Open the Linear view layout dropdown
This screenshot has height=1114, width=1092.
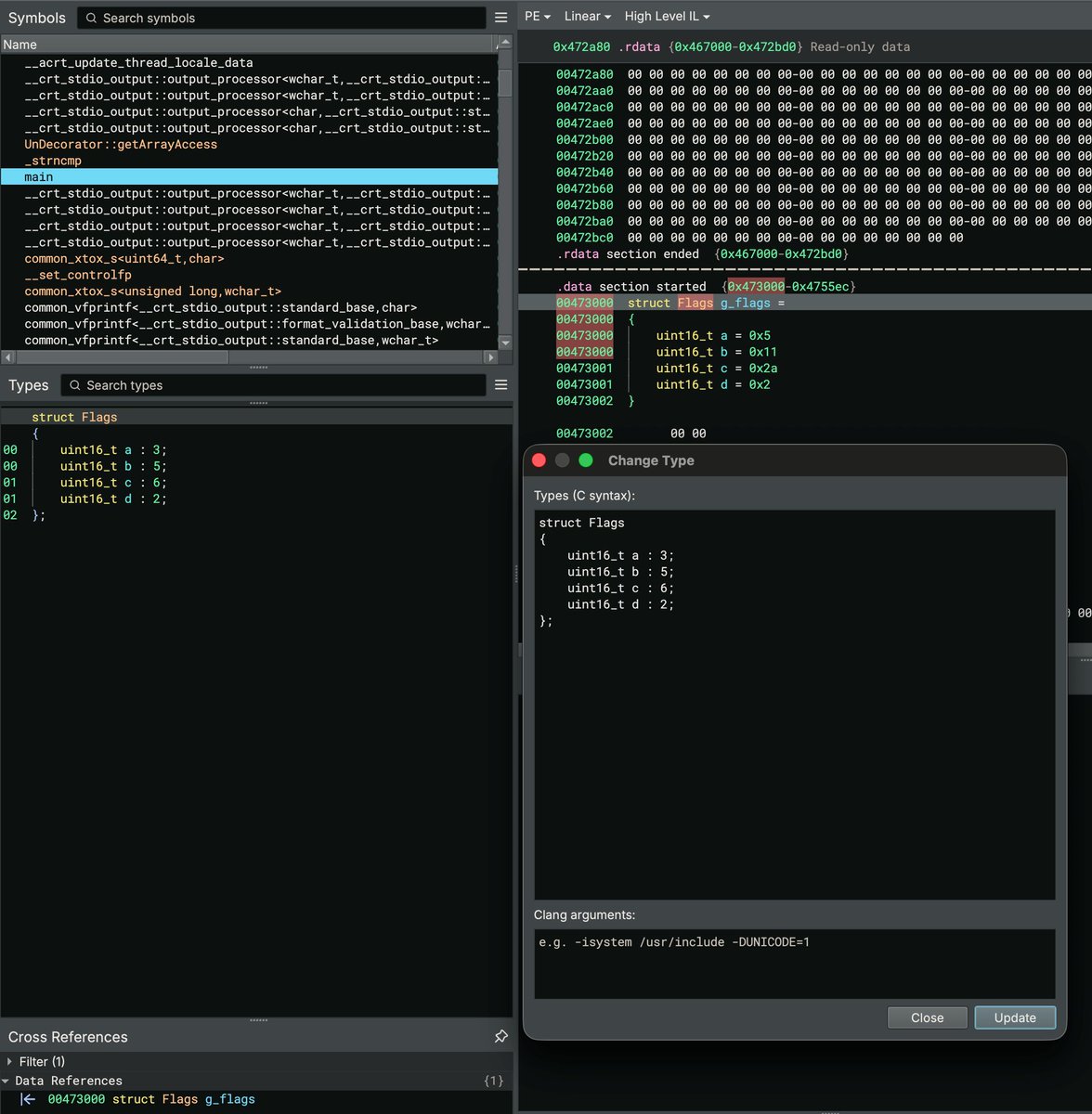(x=586, y=16)
